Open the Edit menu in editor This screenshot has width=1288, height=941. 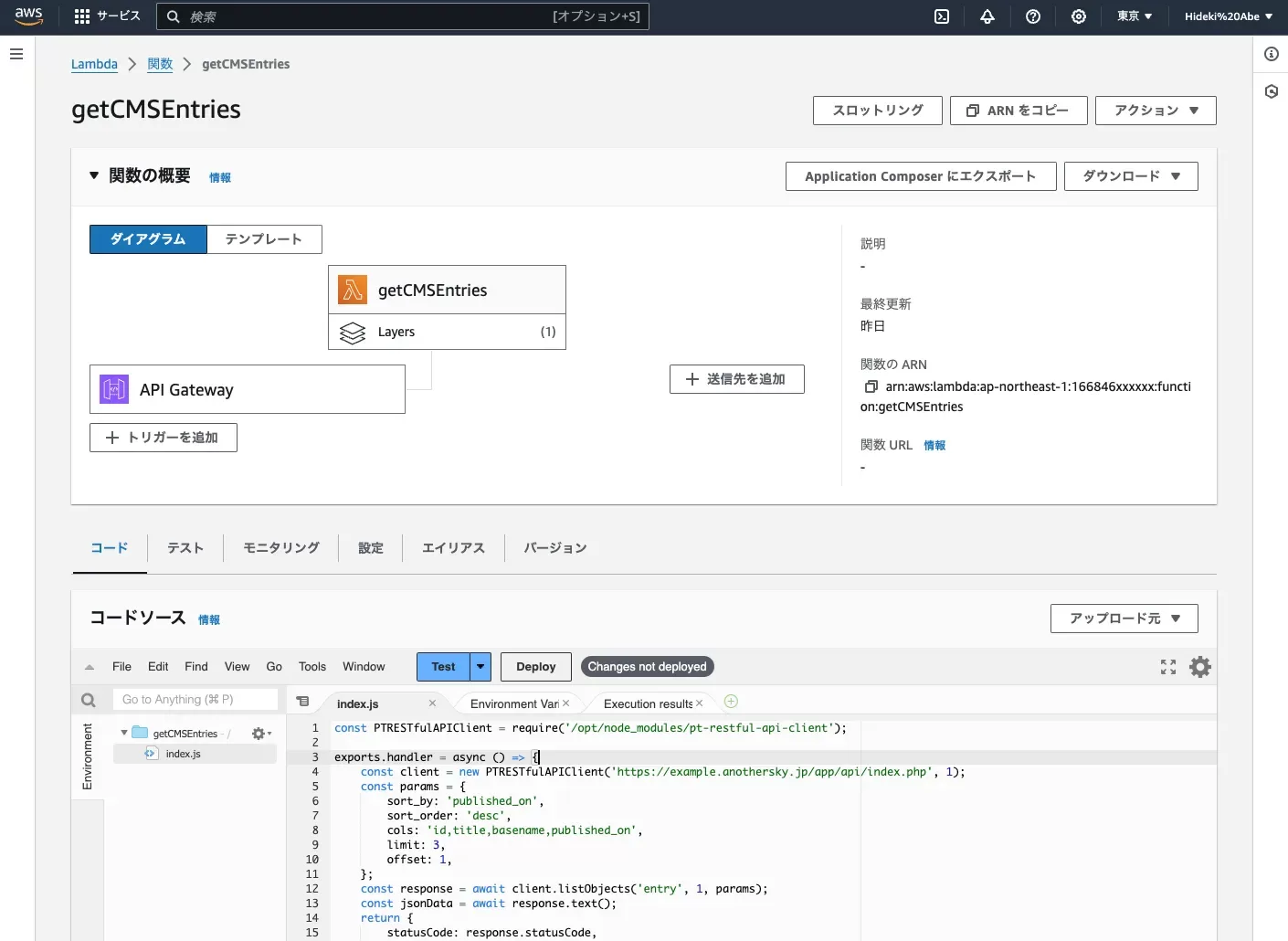tap(158, 667)
